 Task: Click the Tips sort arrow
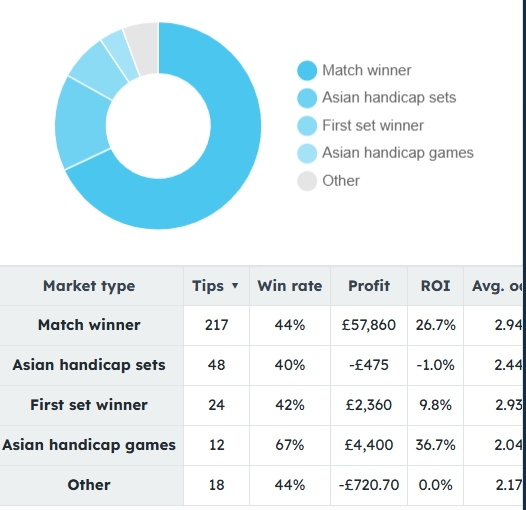click(x=235, y=286)
